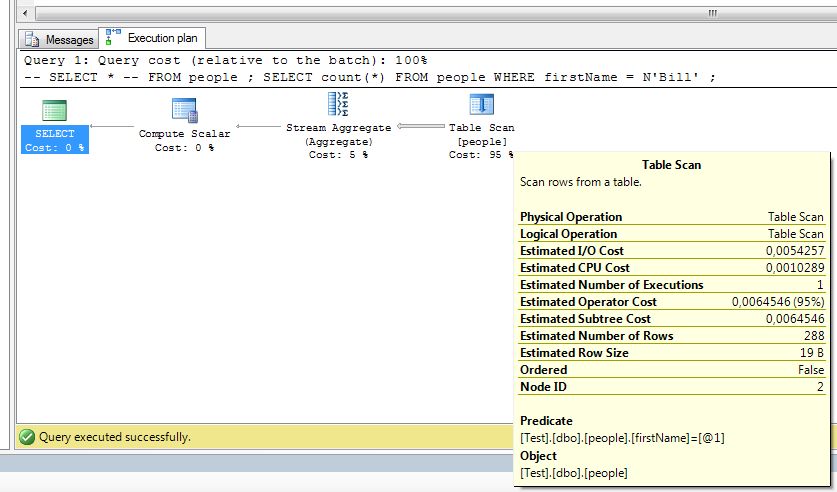
Task: Click the 'Predicate' heading in tooltip
Action: 546,421
